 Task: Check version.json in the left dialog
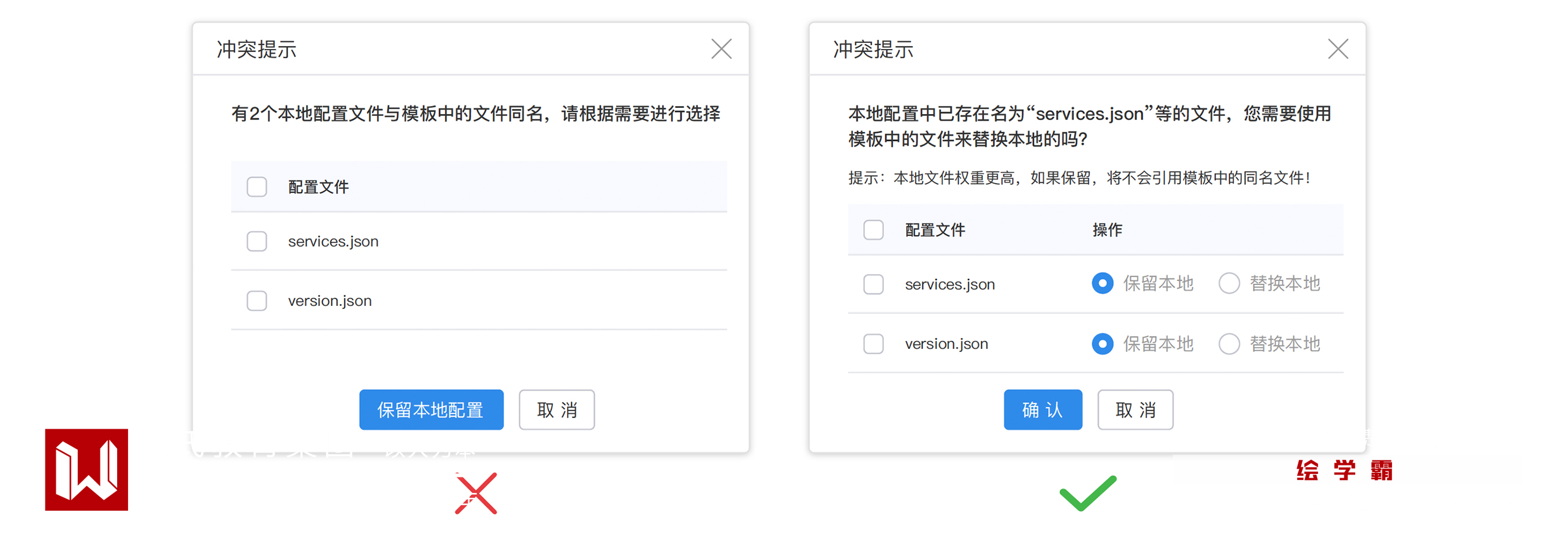click(x=257, y=301)
